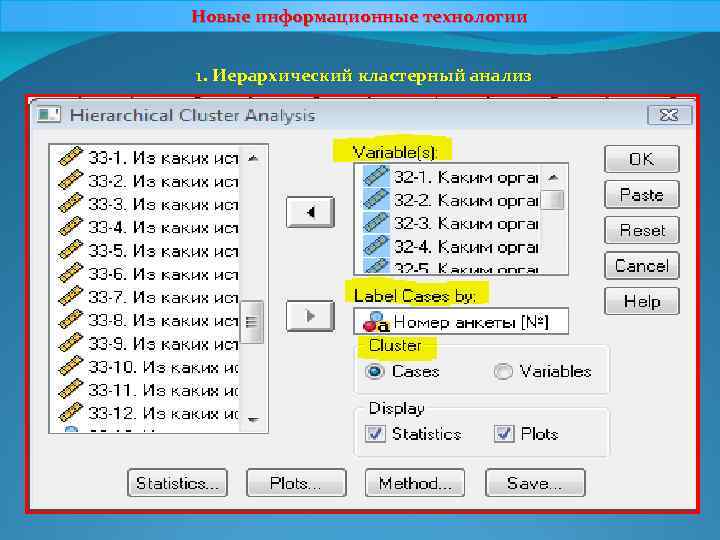
Task: Click the scale icon beside variable 33-2
Action: click(70, 180)
